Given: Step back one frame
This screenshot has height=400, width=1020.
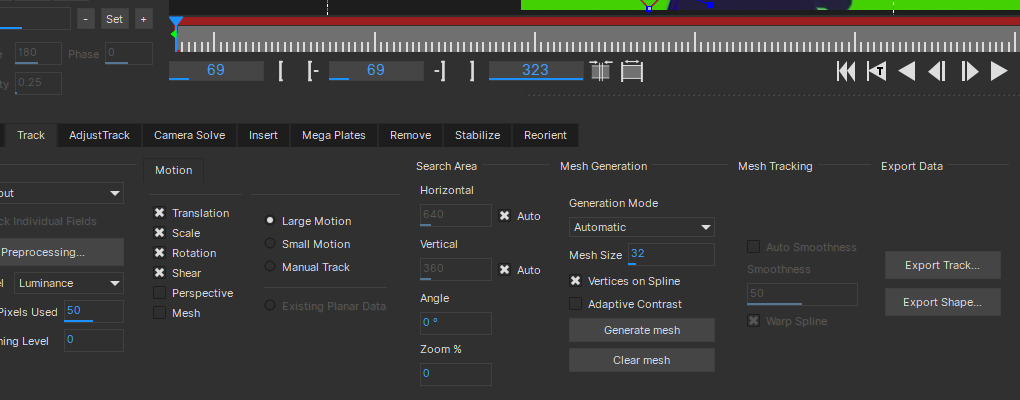Looking at the screenshot, I should click(937, 71).
